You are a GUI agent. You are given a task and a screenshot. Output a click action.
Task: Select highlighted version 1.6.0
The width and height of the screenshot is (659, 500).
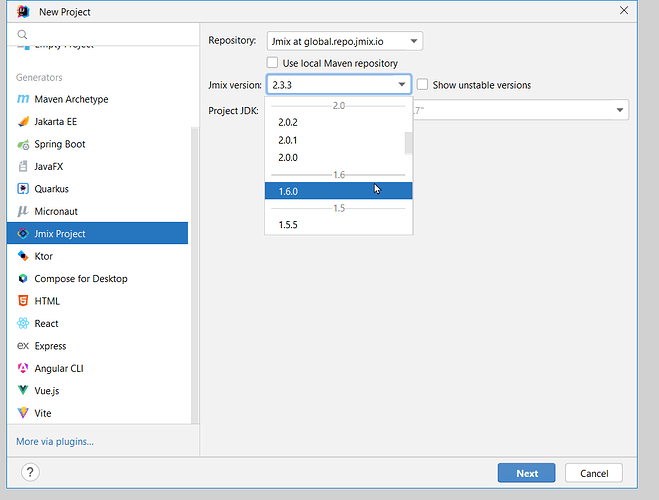[338, 191]
